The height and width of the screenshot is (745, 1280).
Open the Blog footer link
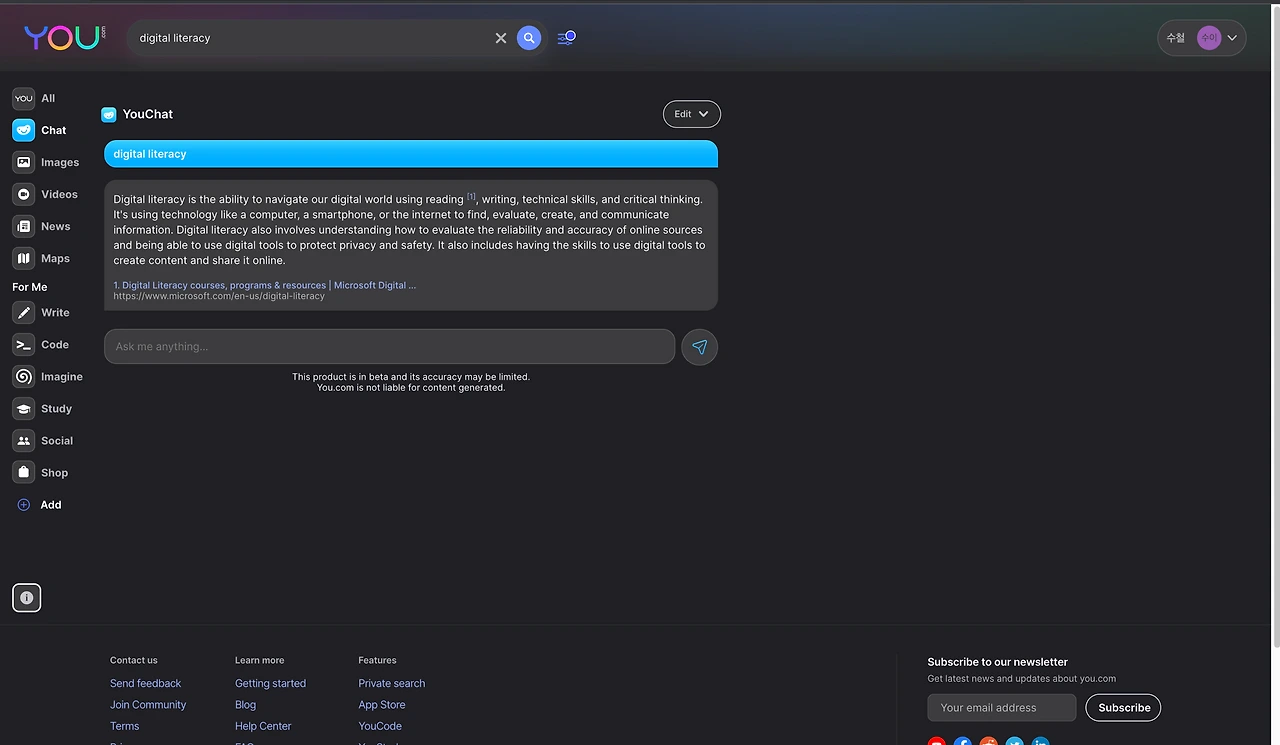245,705
